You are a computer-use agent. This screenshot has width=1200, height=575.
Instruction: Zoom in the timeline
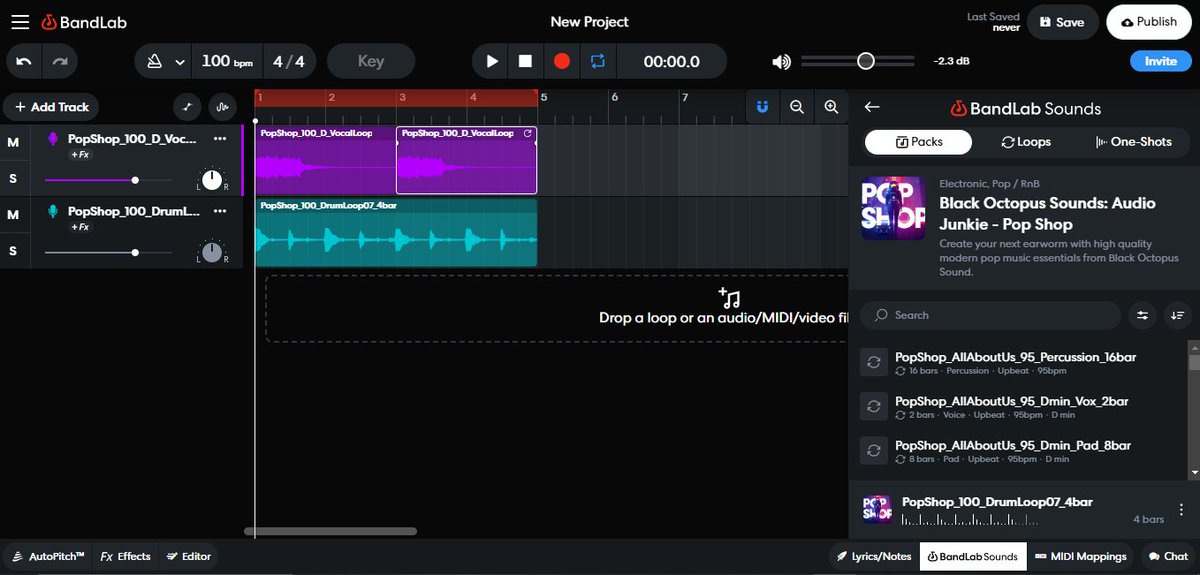point(831,107)
